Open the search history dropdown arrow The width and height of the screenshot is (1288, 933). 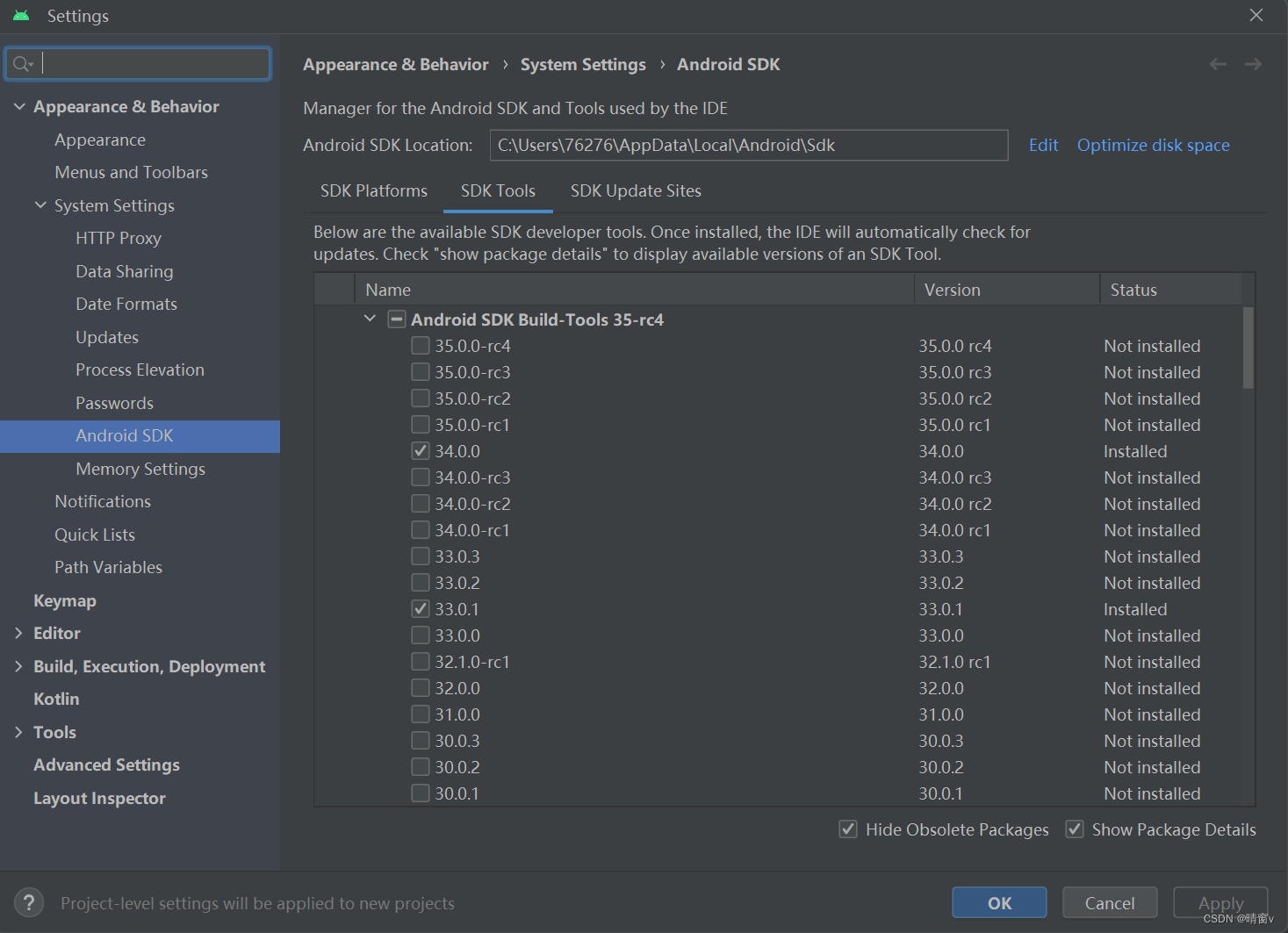point(32,65)
